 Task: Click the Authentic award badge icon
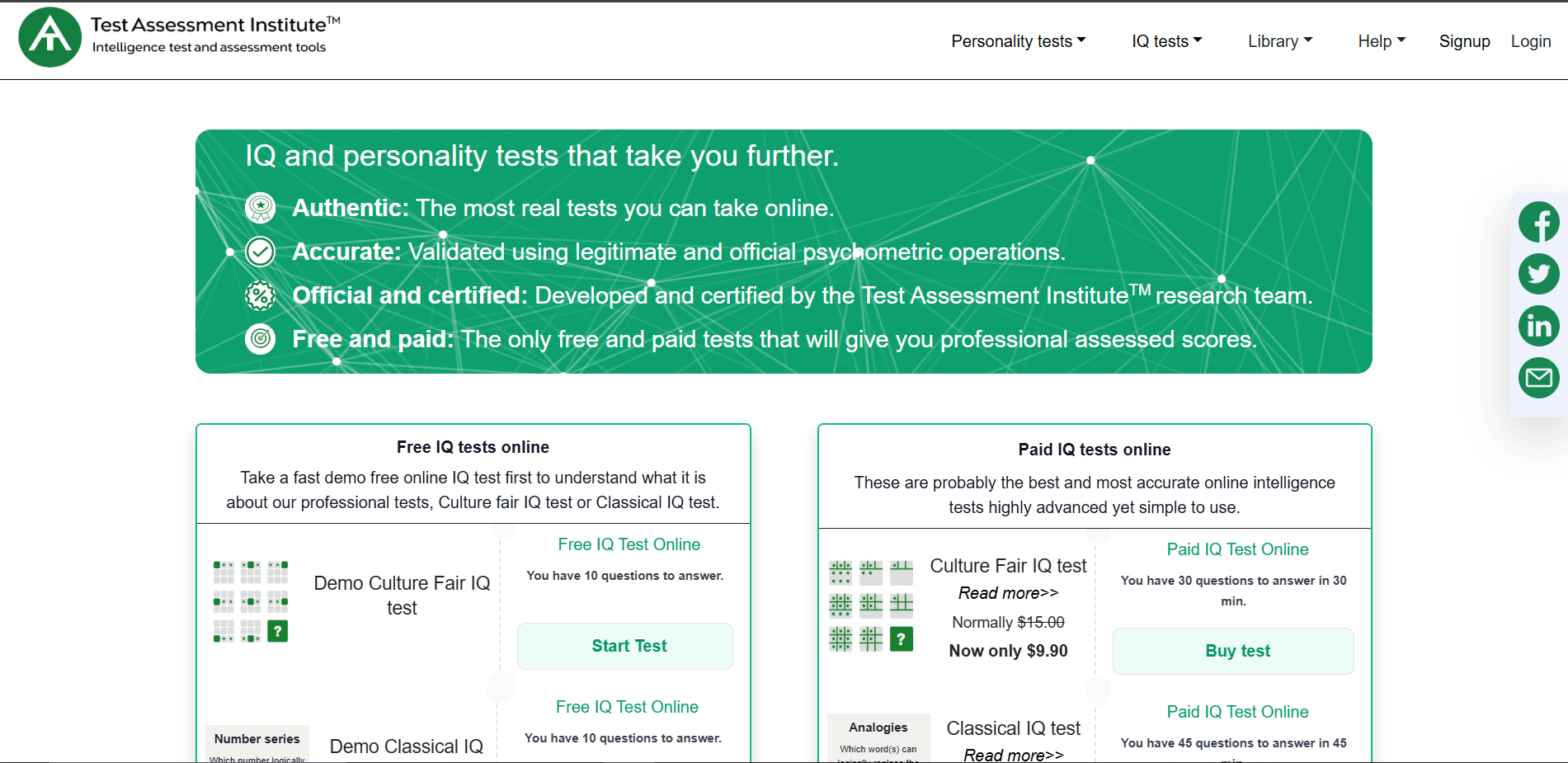(x=261, y=208)
